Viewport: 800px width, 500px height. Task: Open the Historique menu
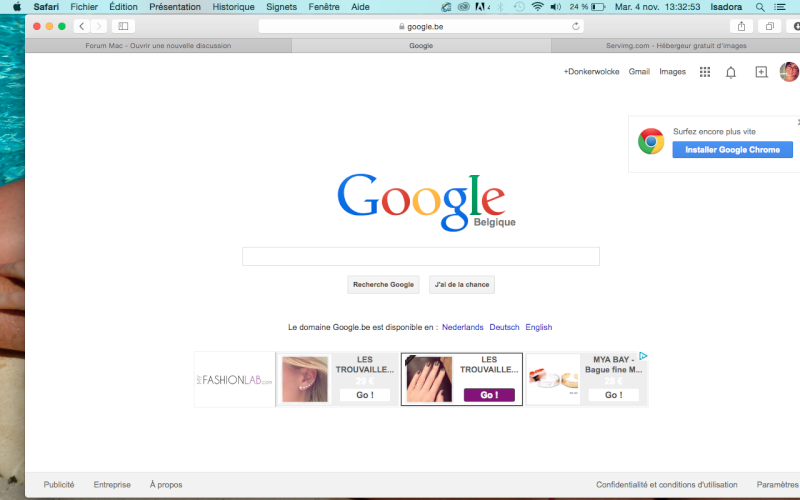coord(234,7)
